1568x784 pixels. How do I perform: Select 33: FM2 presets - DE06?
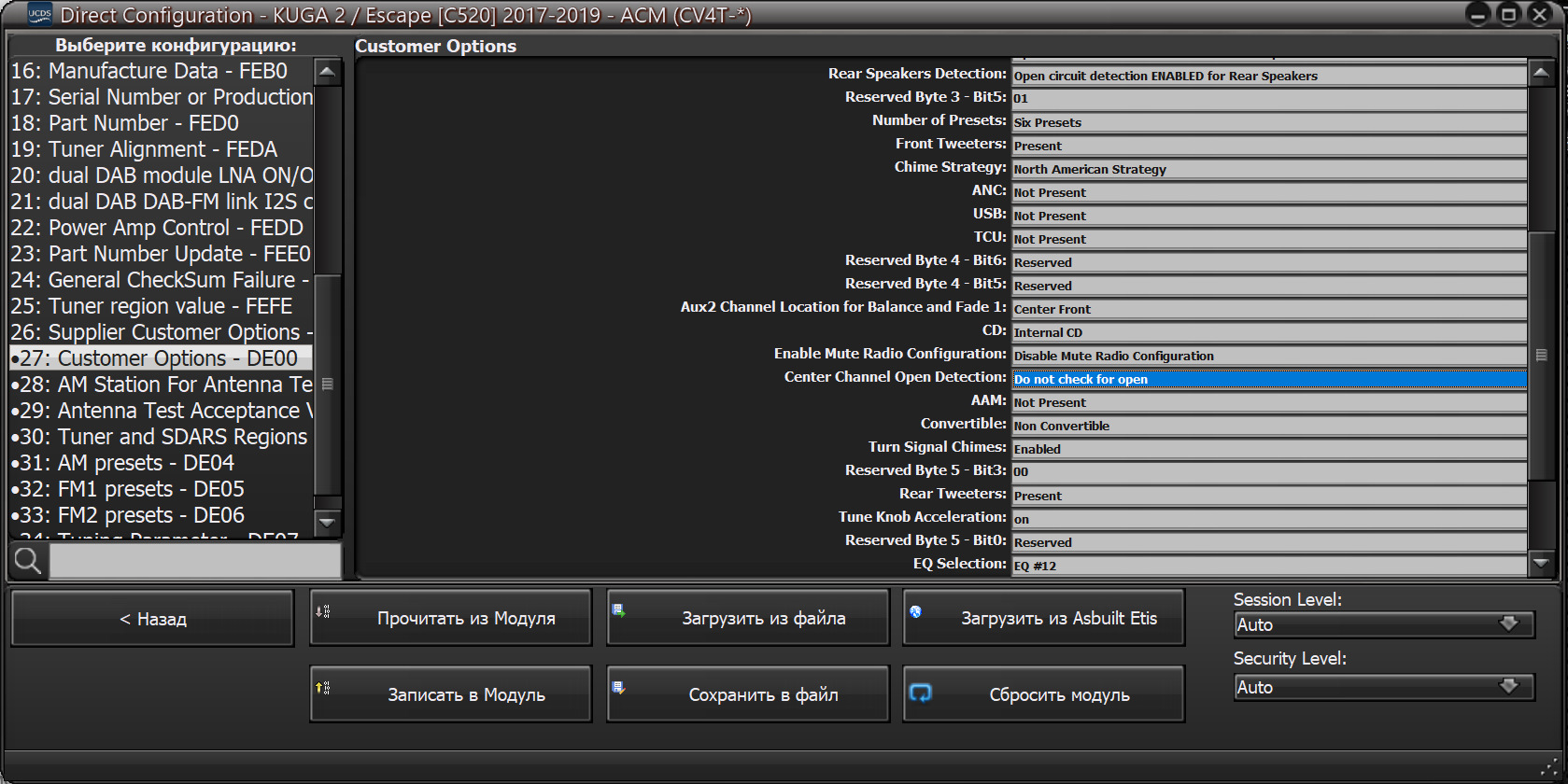(161, 515)
